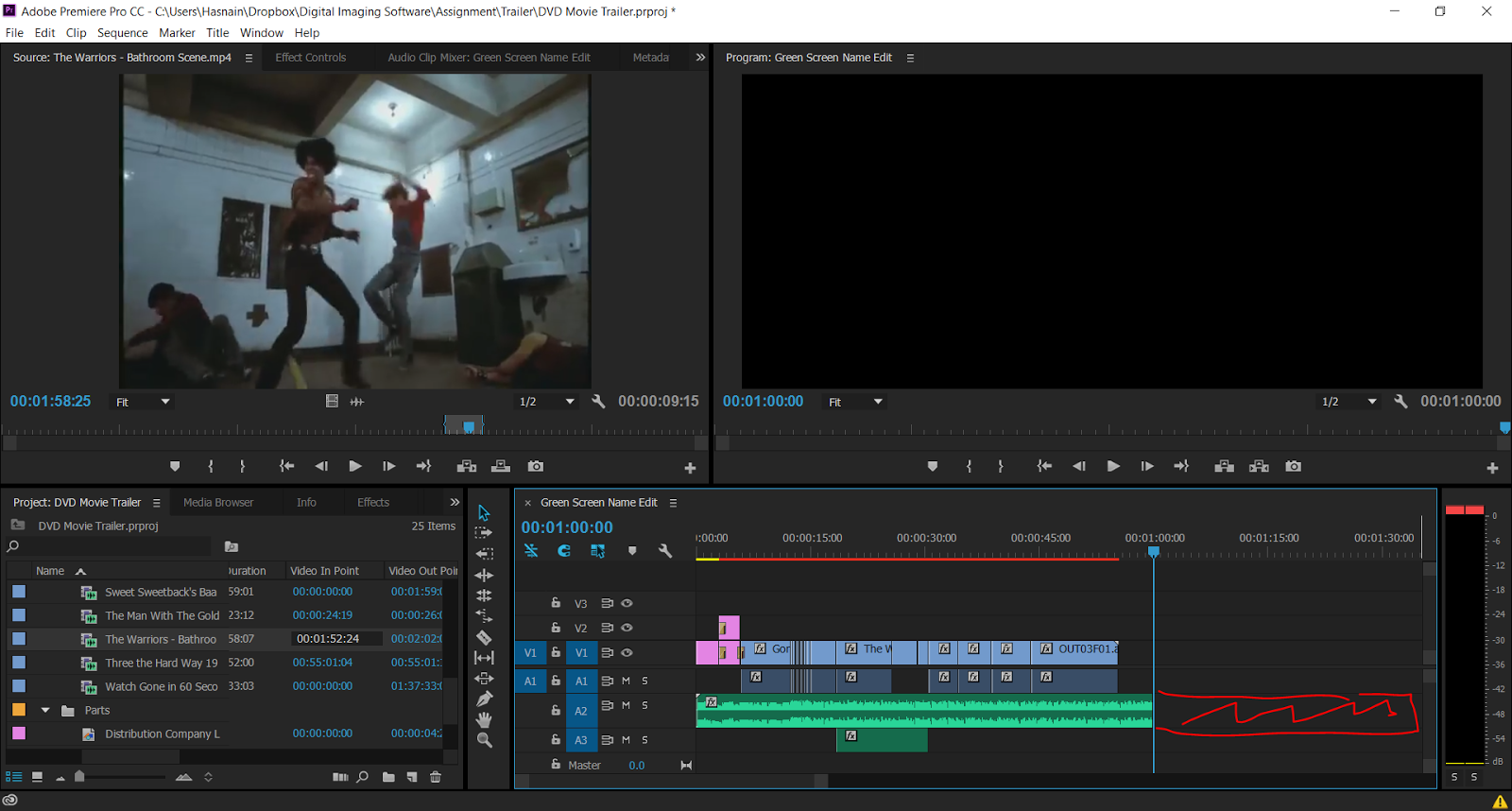Export Frame from the Program monitor
Image resolution: width=1512 pixels, height=811 pixels.
[1294, 466]
